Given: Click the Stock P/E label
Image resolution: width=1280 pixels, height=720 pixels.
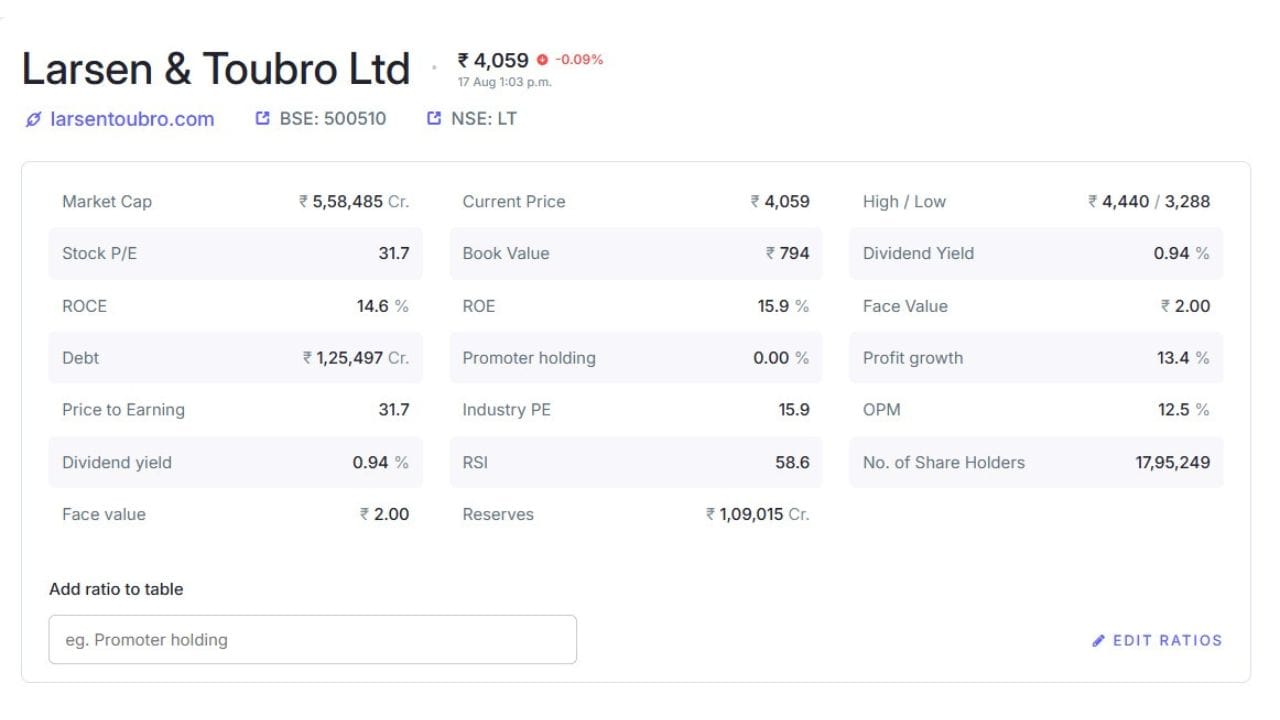Looking at the screenshot, I should [x=99, y=254].
